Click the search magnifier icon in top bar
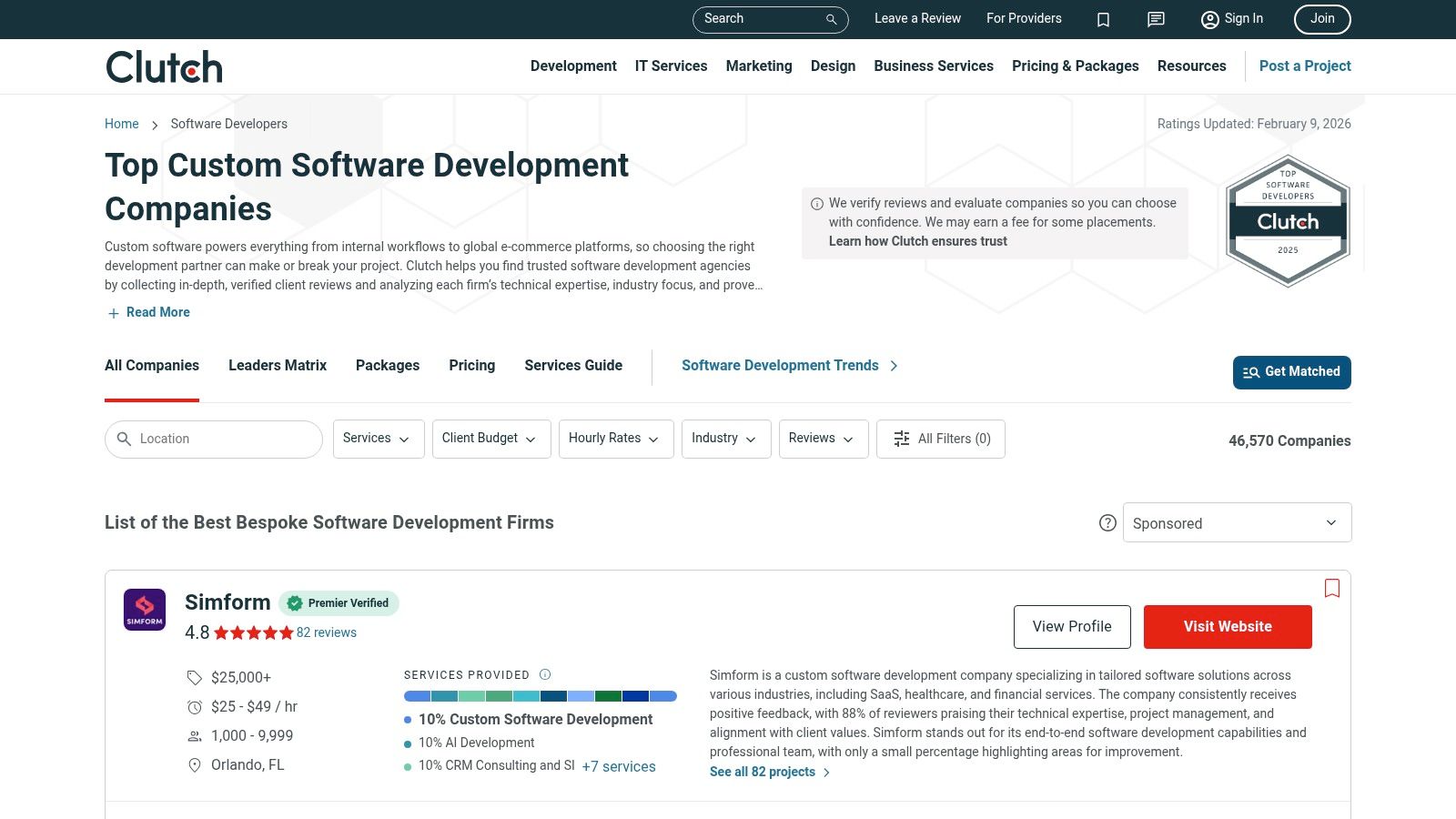The height and width of the screenshot is (819, 1456). (x=831, y=19)
